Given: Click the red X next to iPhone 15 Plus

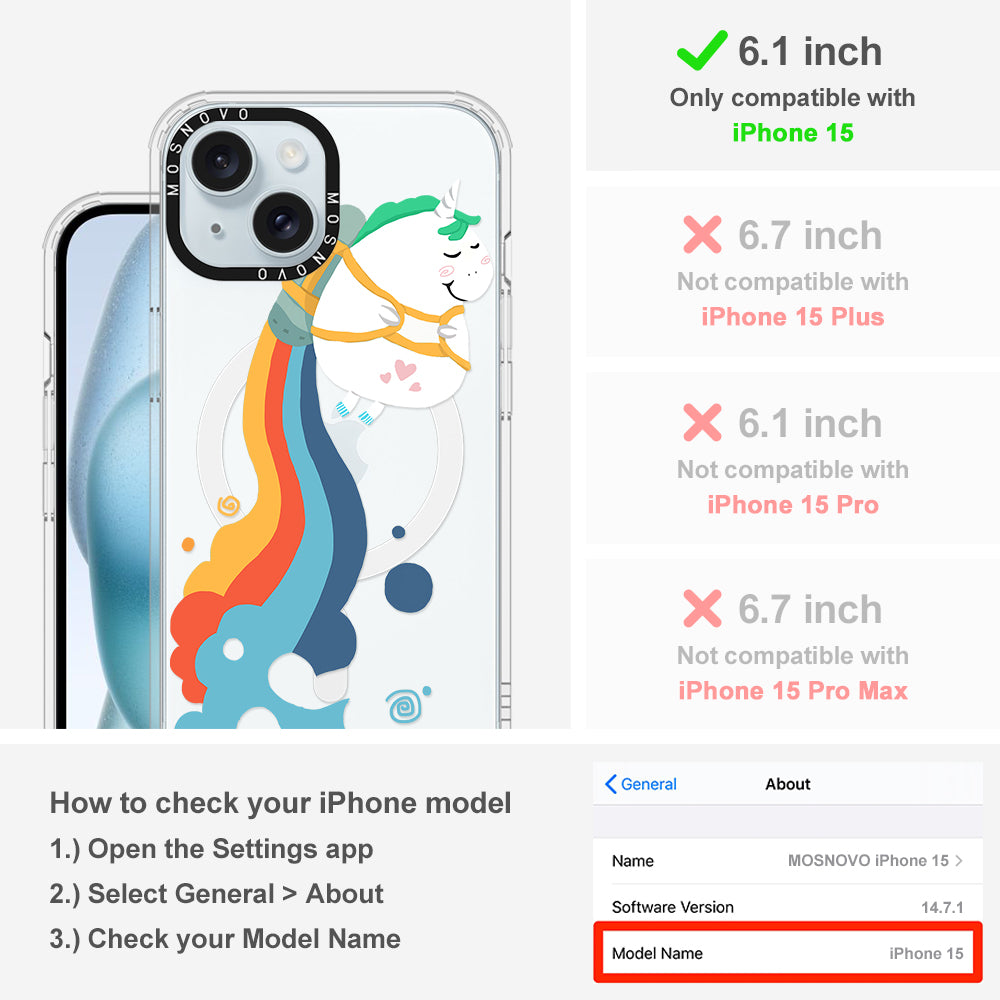Looking at the screenshot, I should [x=702, y=235].
